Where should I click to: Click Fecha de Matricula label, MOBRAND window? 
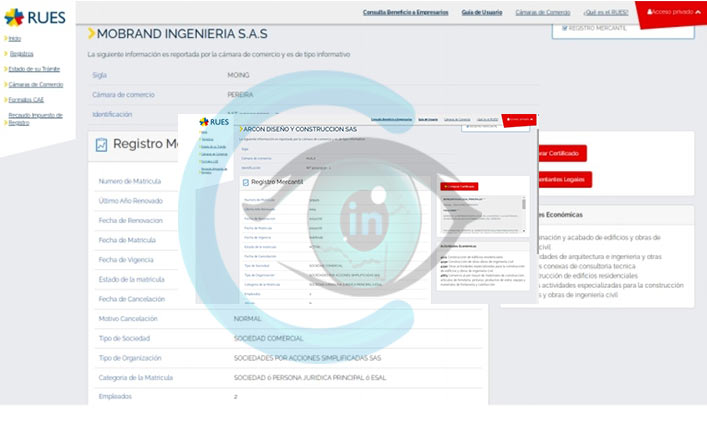point(127,240)
